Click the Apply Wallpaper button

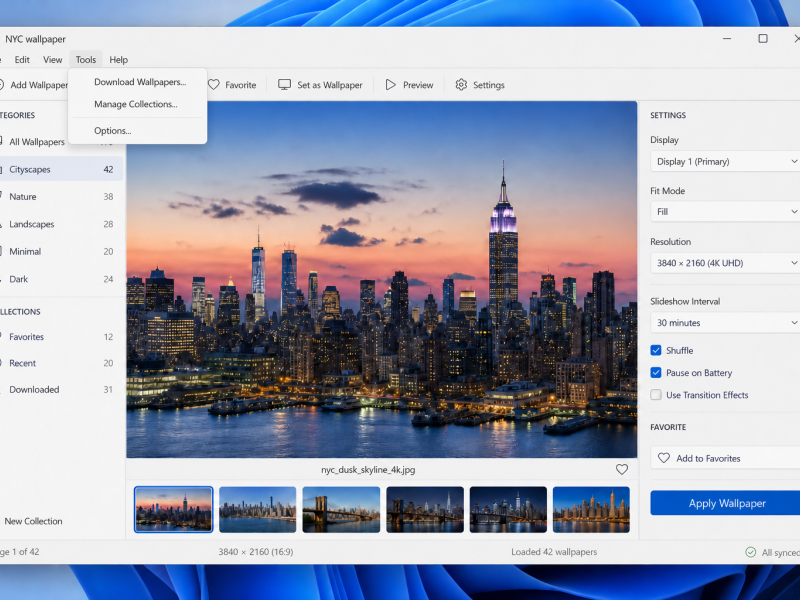pyautogui.click(x=725, y=504)
